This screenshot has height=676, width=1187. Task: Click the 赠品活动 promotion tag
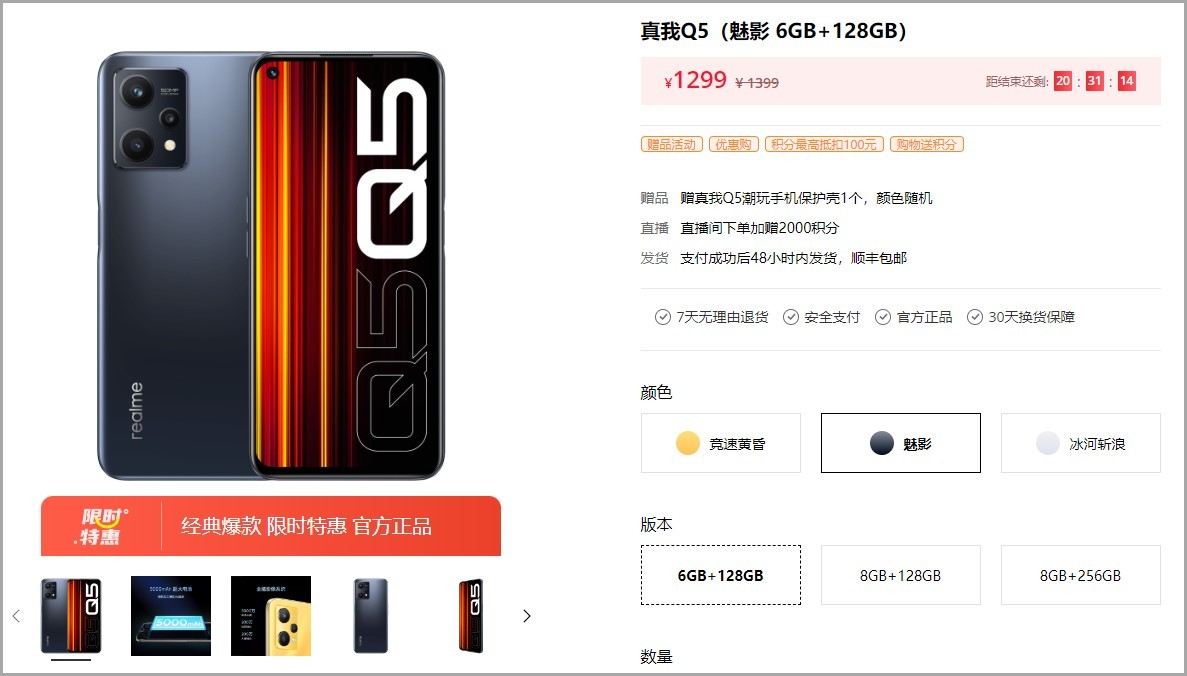pyautogui.click(x=672, y=145)
